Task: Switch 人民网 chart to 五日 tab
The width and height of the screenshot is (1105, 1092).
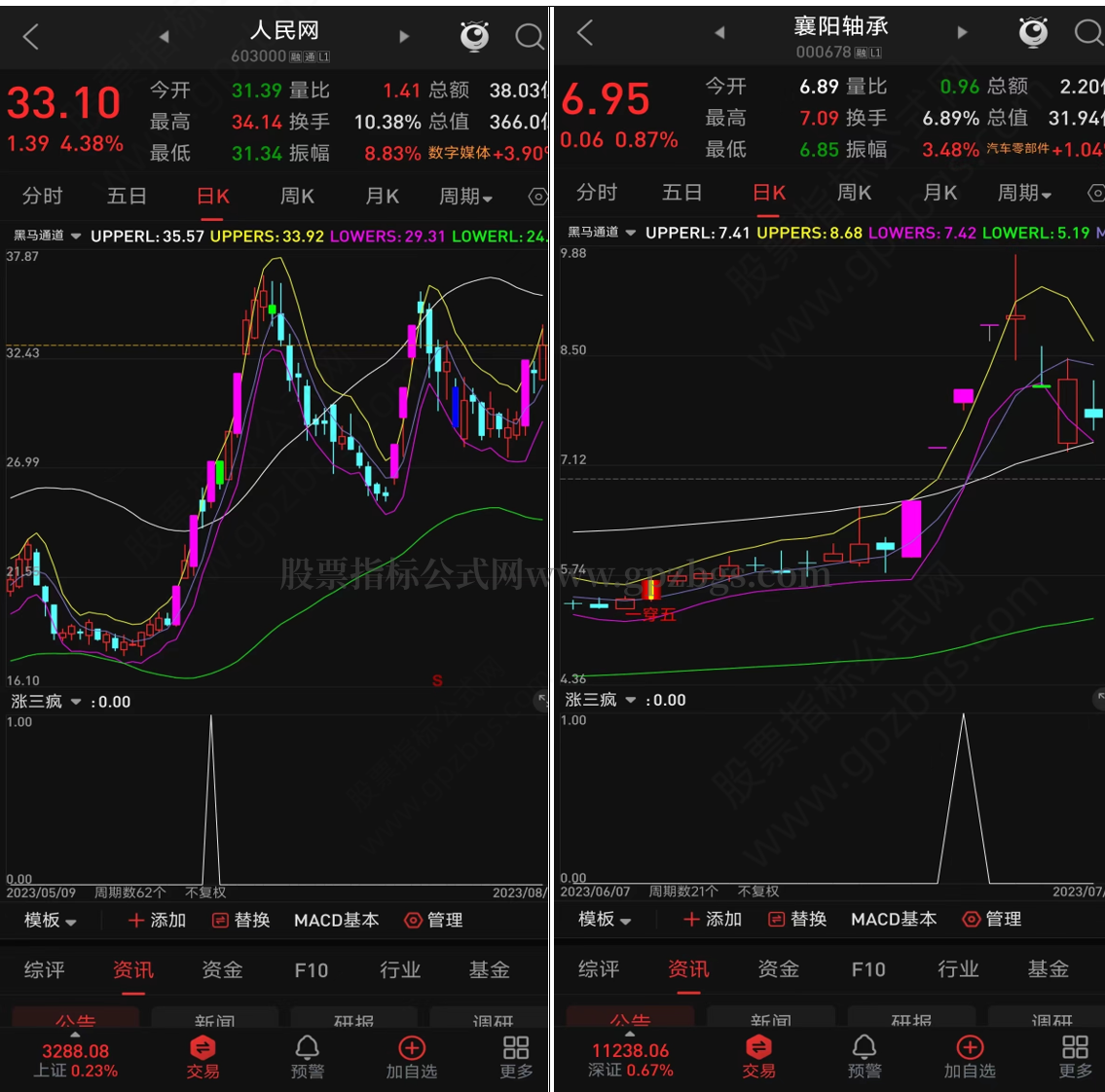Action: [x=127, y=196]
